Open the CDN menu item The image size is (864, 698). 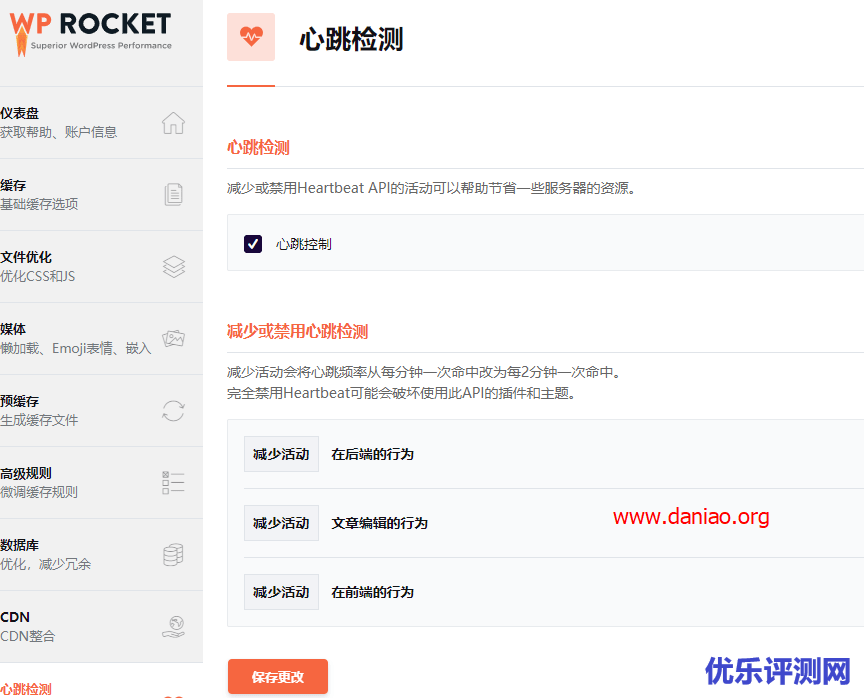pos(101,627)
